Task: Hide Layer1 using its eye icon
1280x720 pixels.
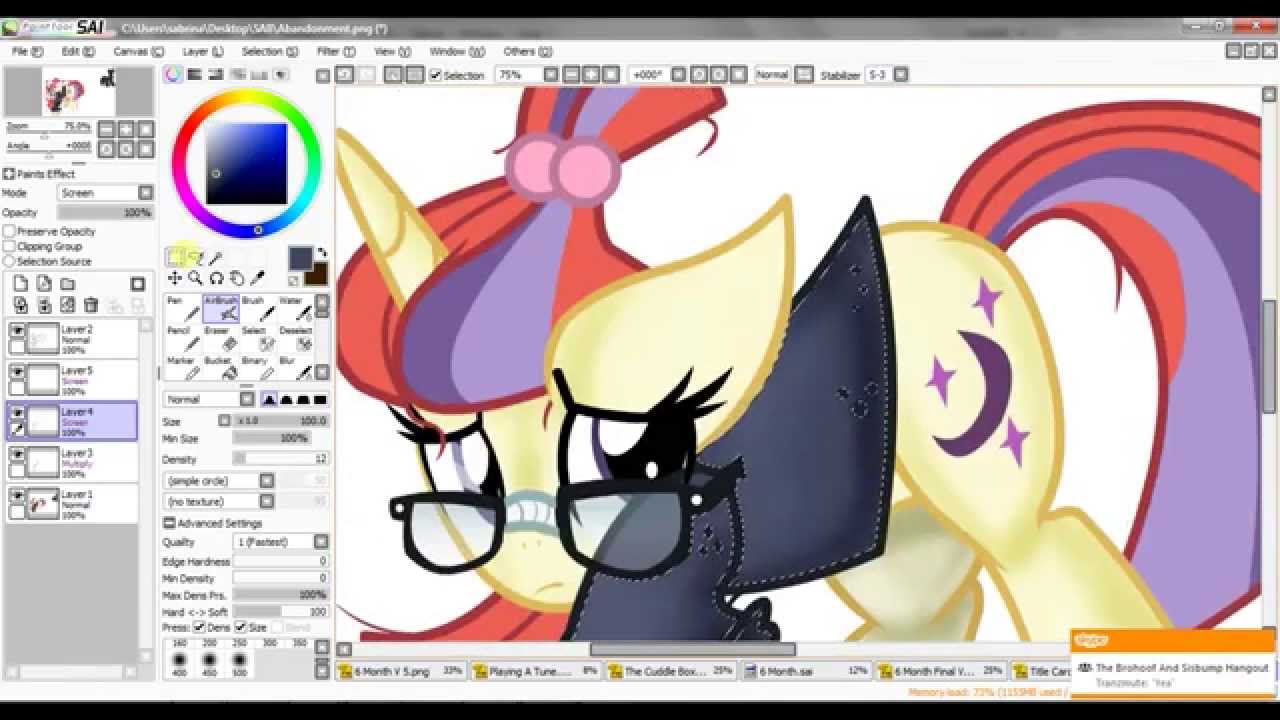Action: coord(17,495)
